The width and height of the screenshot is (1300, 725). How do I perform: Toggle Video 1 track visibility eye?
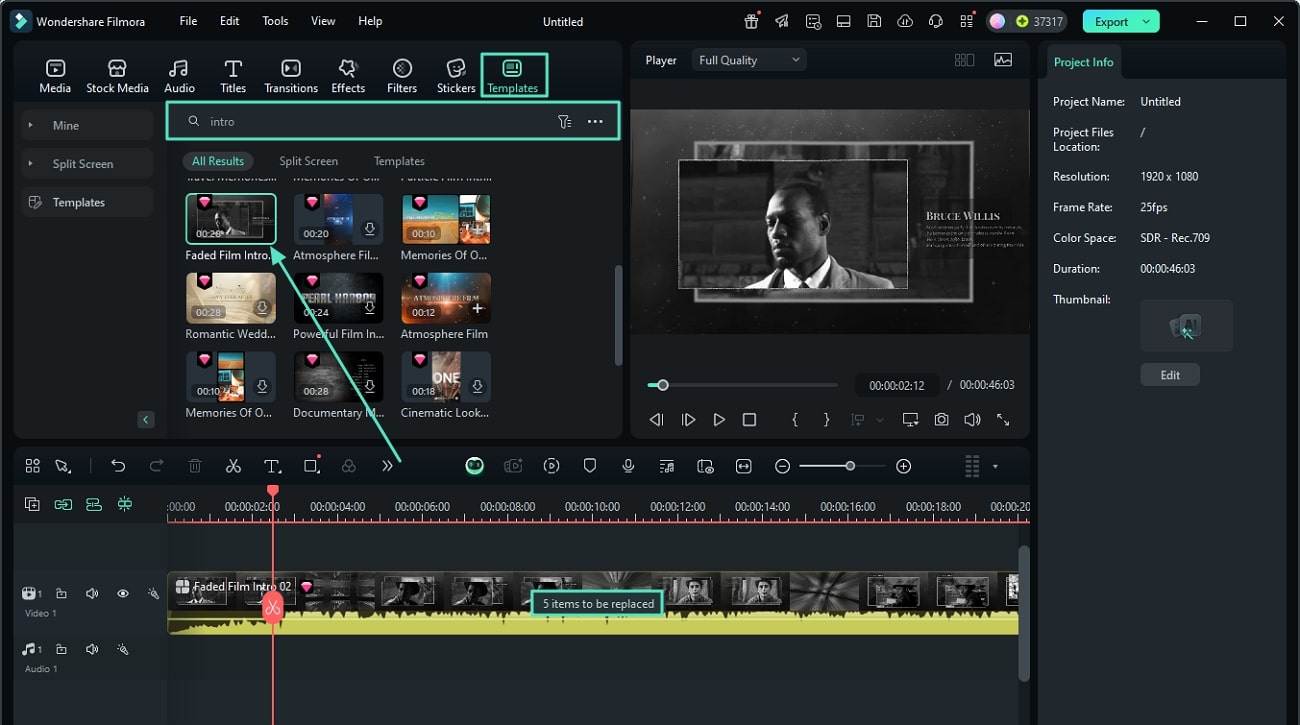click(x=123, y=594)
